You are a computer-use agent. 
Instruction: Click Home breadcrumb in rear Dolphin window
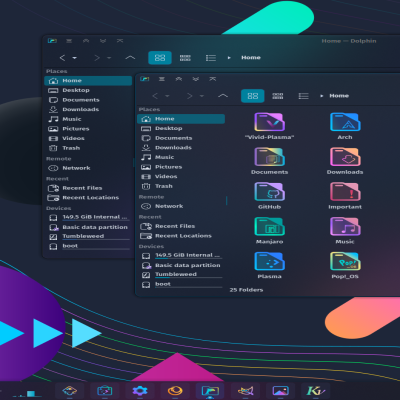(x=251, y=57)
